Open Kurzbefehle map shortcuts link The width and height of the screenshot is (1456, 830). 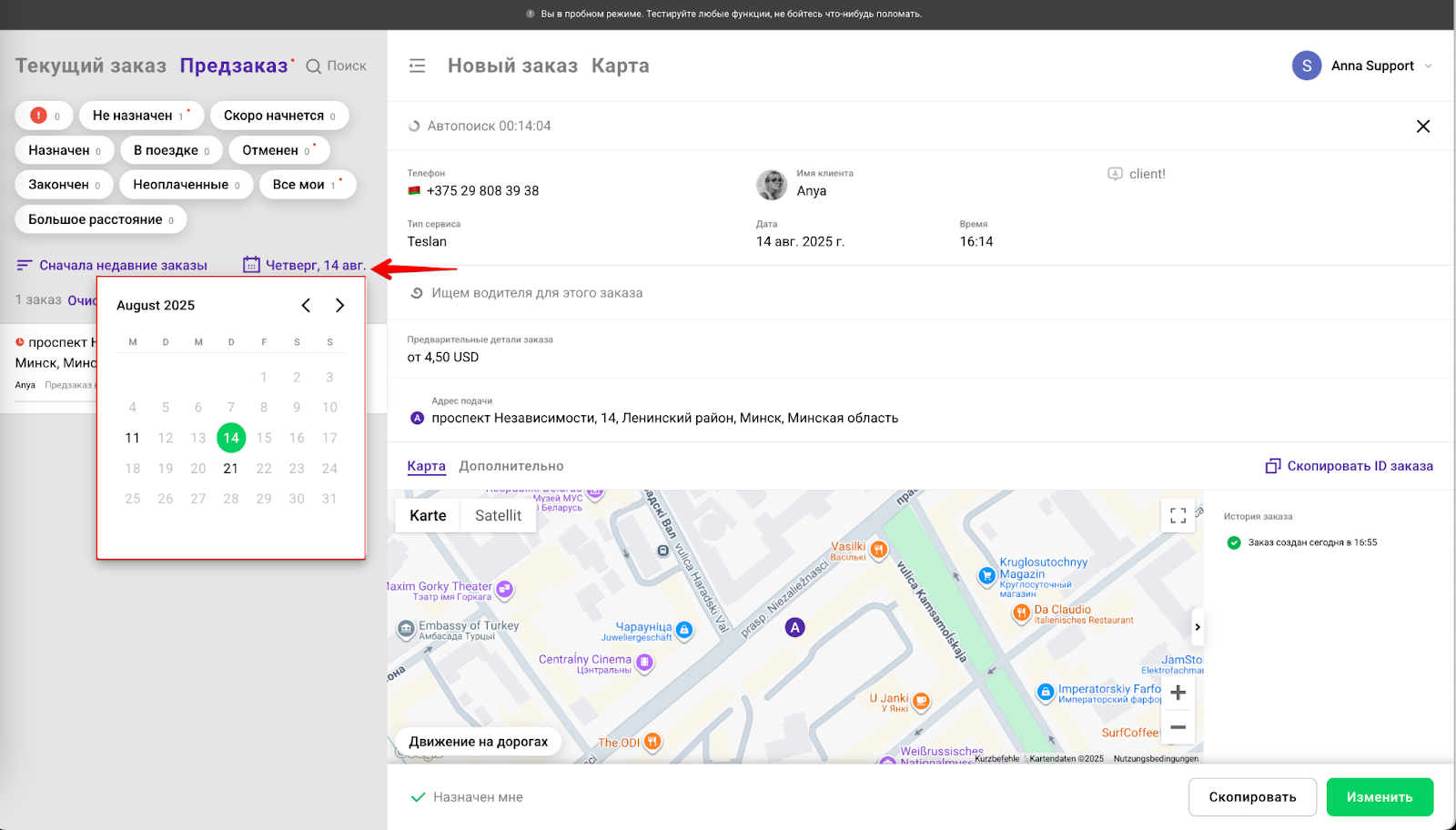tap(997, 758)
